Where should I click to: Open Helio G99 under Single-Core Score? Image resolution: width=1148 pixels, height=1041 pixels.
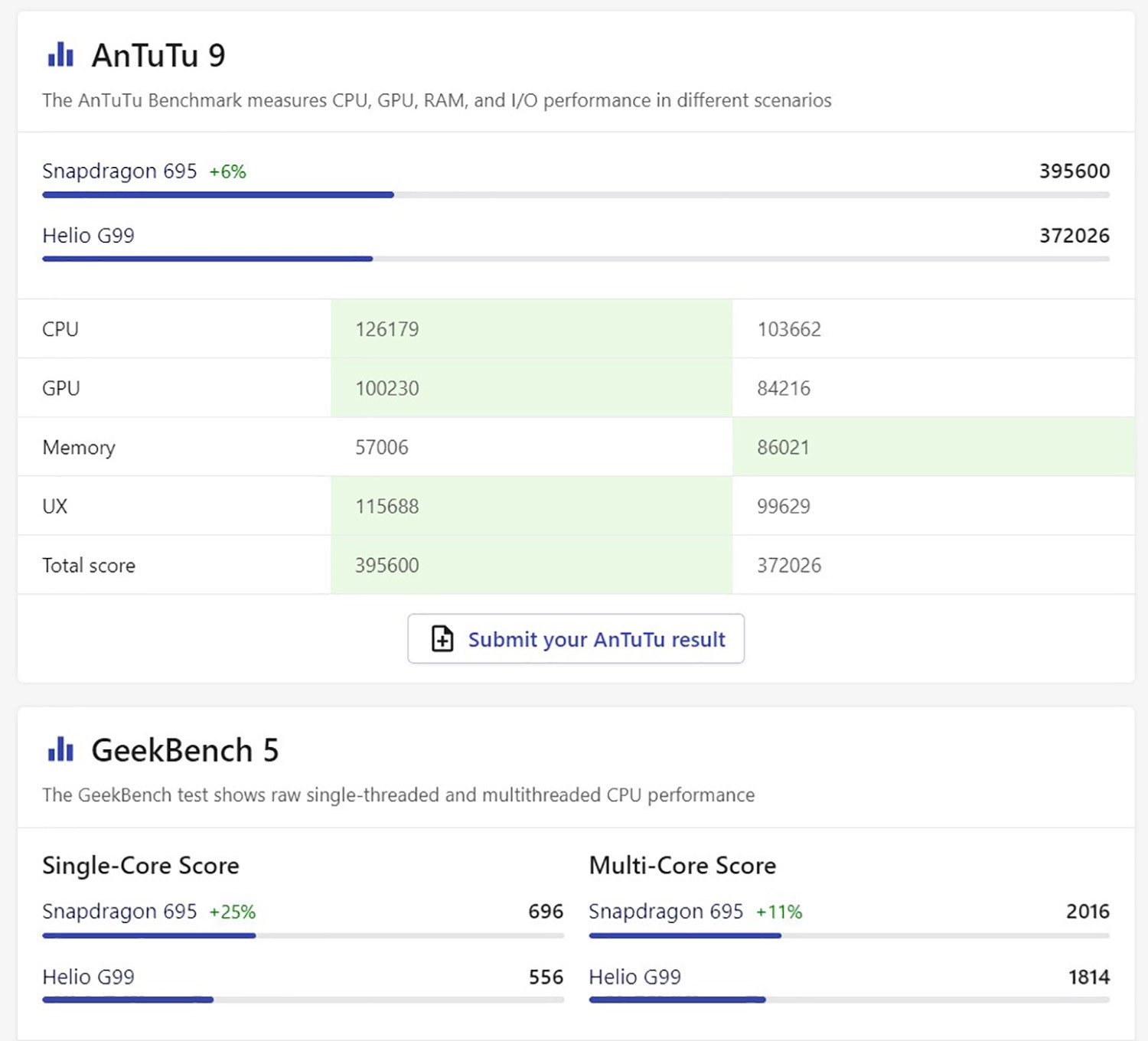point(88,977)
